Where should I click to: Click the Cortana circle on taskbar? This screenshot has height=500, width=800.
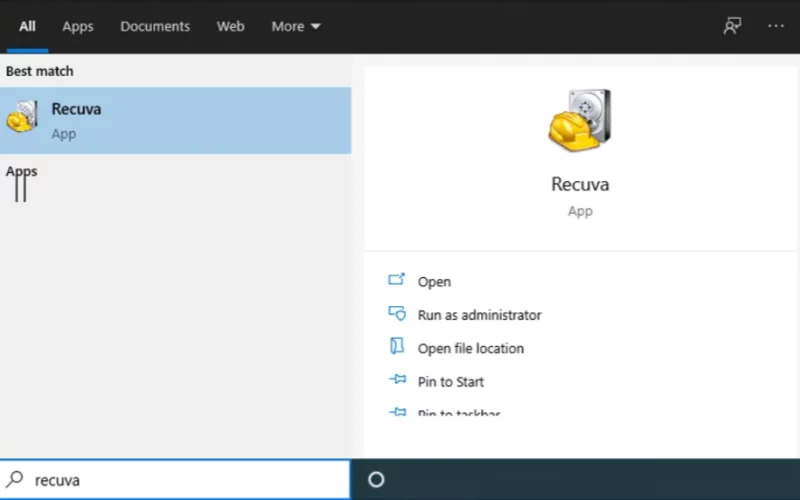pyautogui.click(x=377, y=480)
